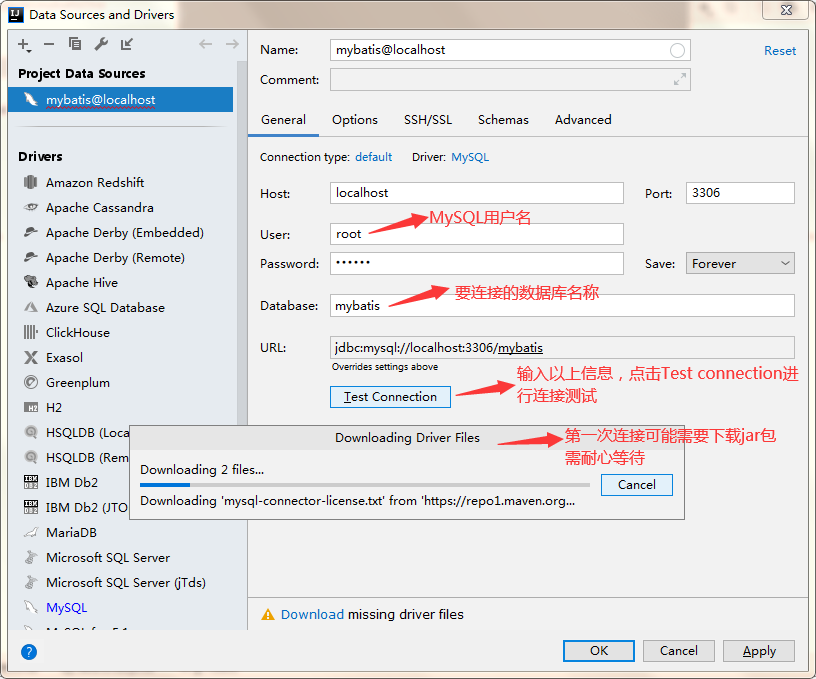The width and height of the screenshot is (816, 679).
Task: Click the remove data source icon
Action: 48,44
